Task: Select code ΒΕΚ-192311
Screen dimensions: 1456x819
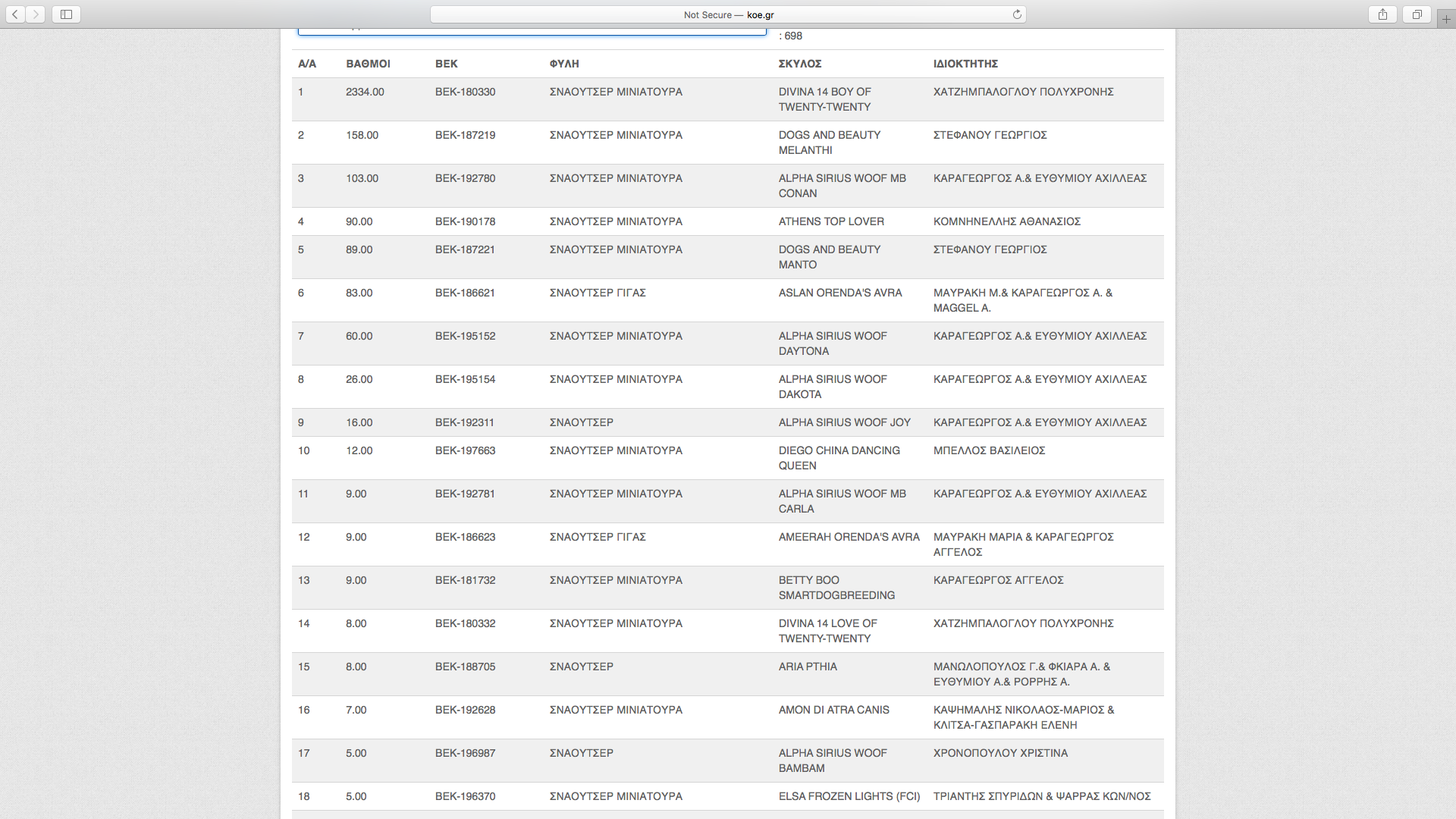Action: (464, 422)
